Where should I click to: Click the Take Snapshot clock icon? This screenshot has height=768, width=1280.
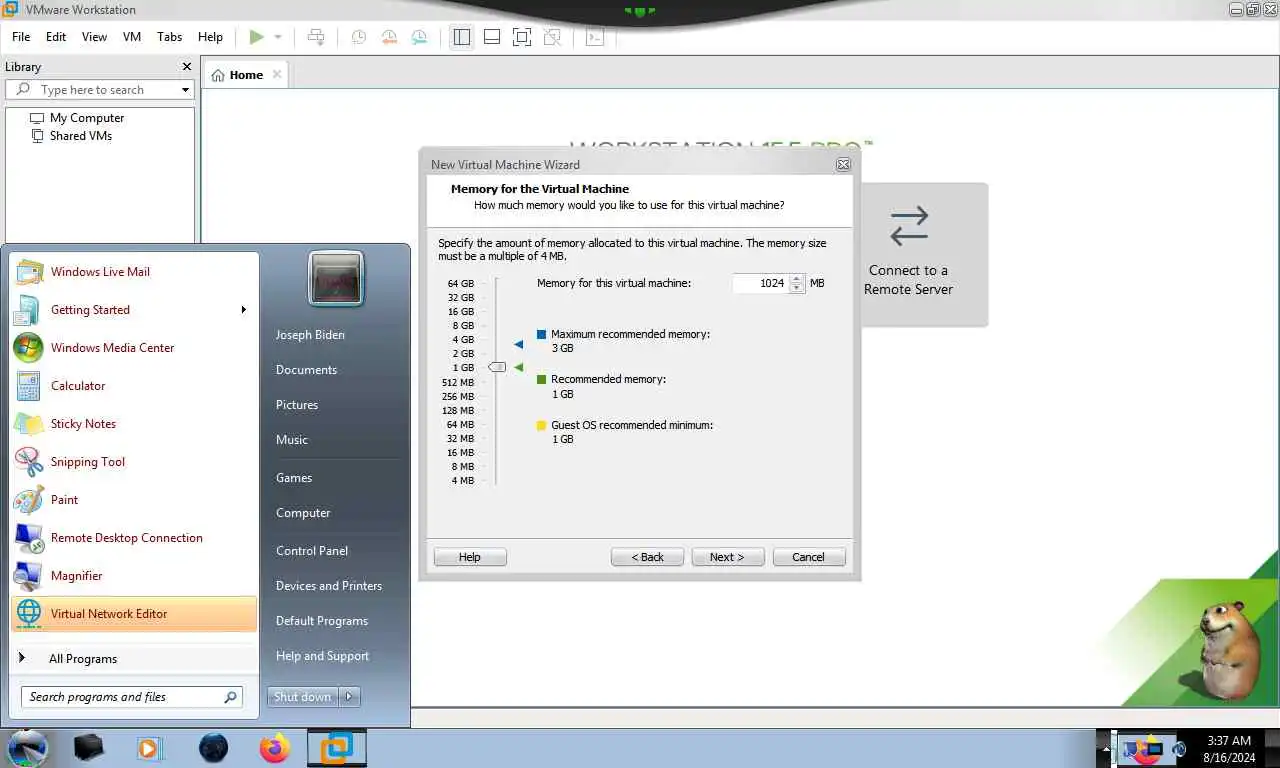coord(358,37)
